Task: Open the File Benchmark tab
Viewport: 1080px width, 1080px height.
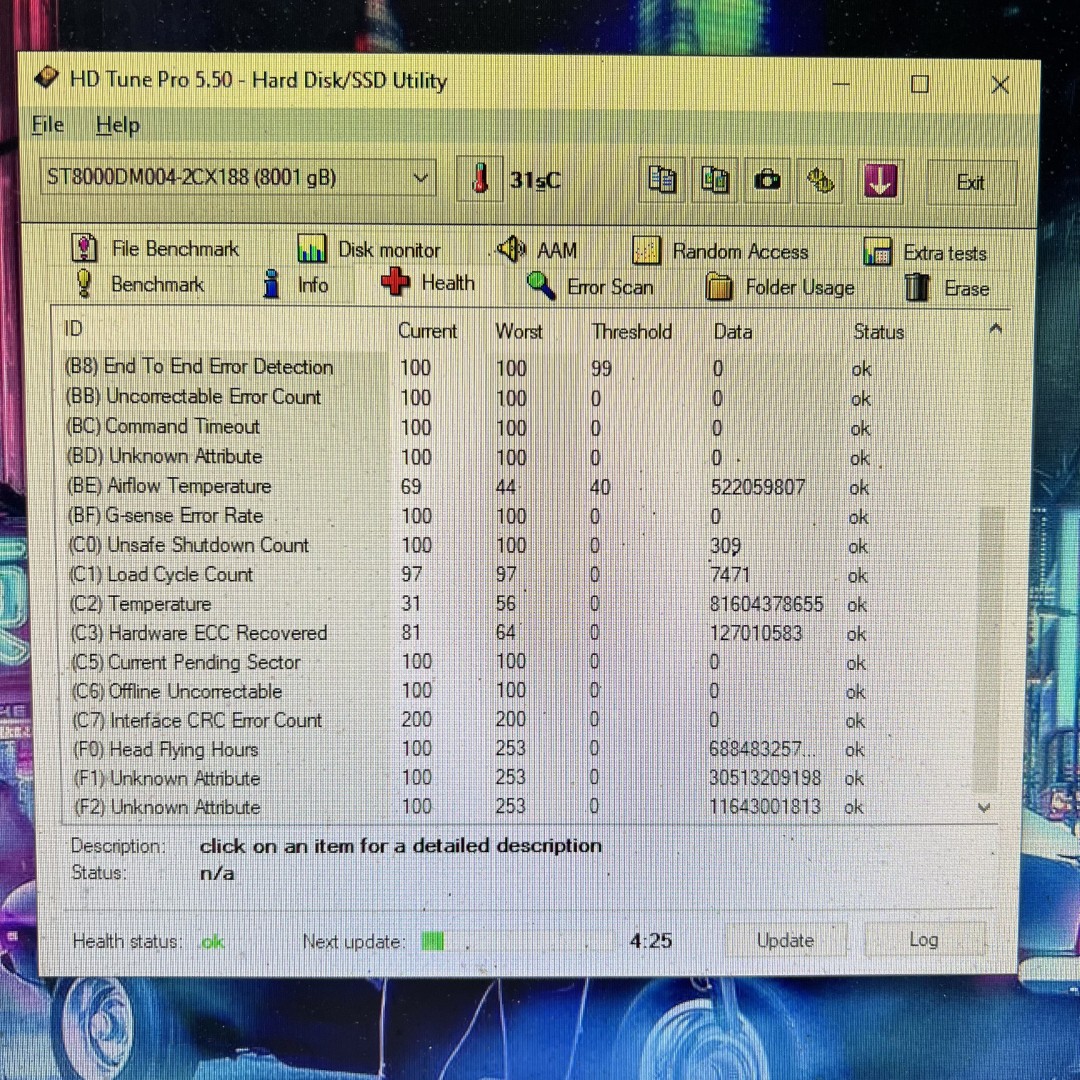Action: pos(157,249)
